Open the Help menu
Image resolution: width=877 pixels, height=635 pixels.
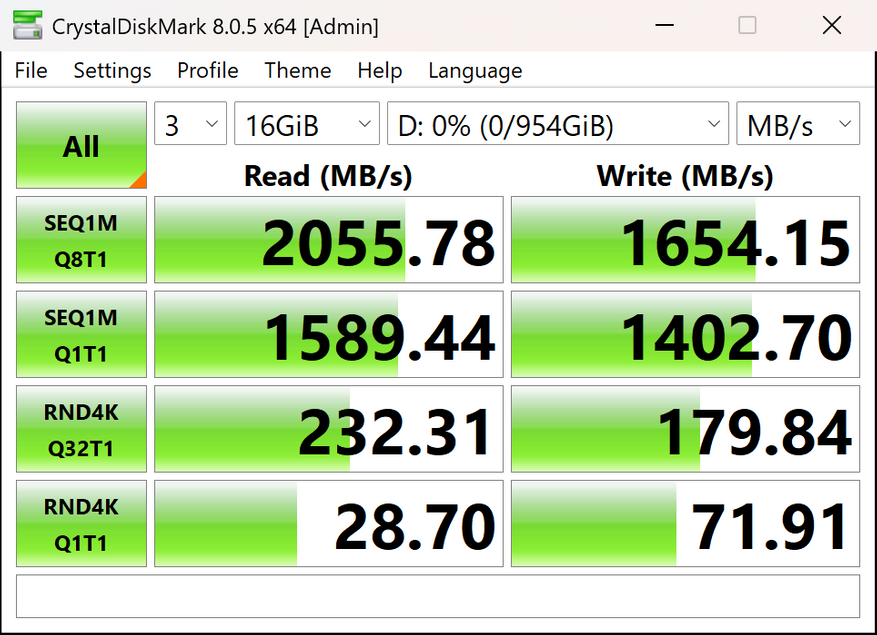[380, 70]
